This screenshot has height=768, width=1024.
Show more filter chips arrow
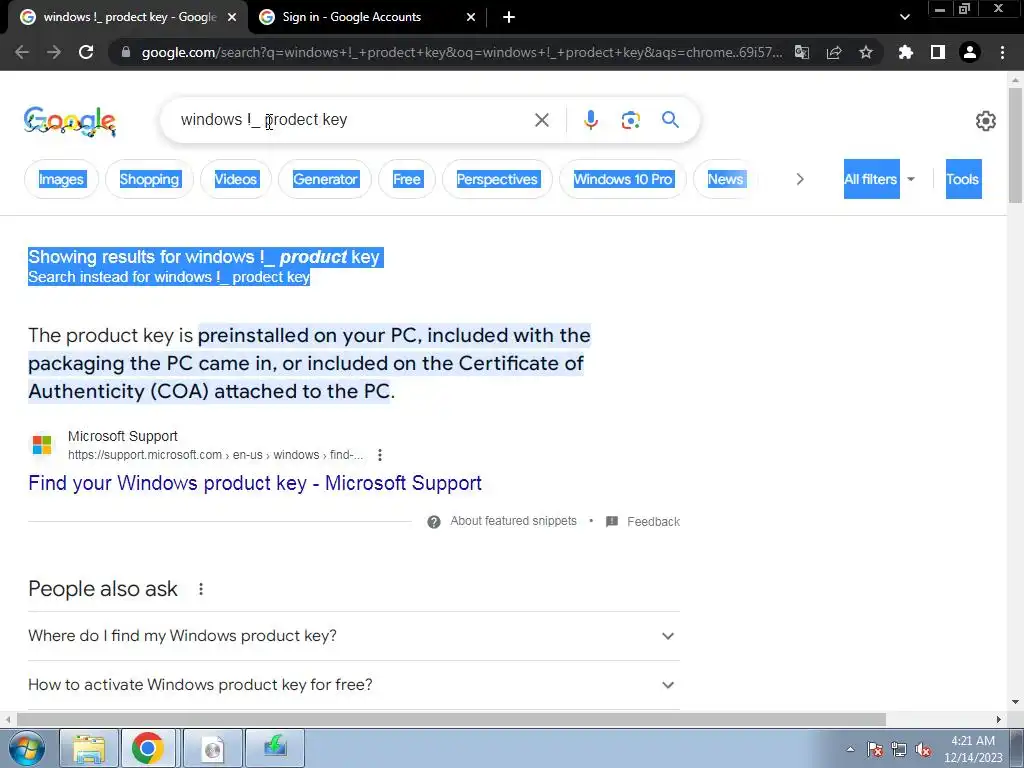click(800, 179)
